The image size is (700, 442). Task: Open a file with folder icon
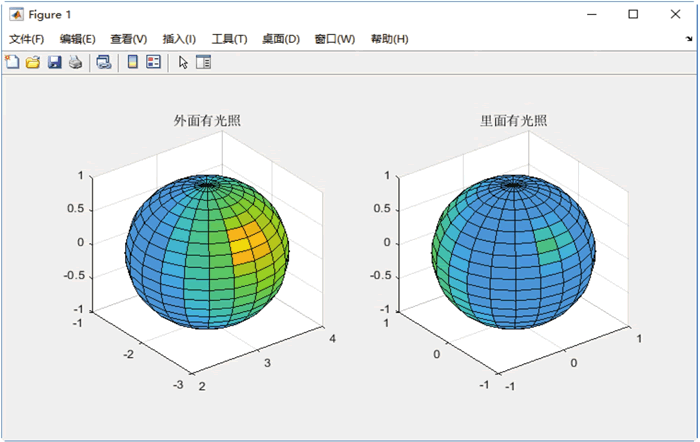coord(33,62)
